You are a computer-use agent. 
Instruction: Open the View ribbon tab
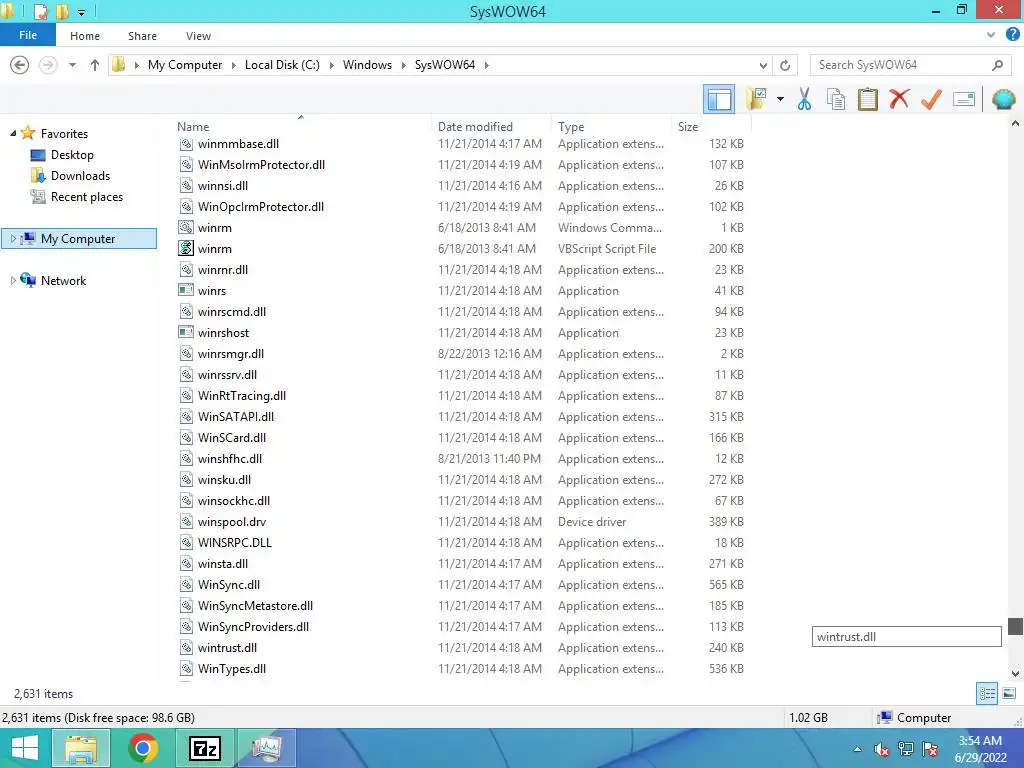click(198, 36)
